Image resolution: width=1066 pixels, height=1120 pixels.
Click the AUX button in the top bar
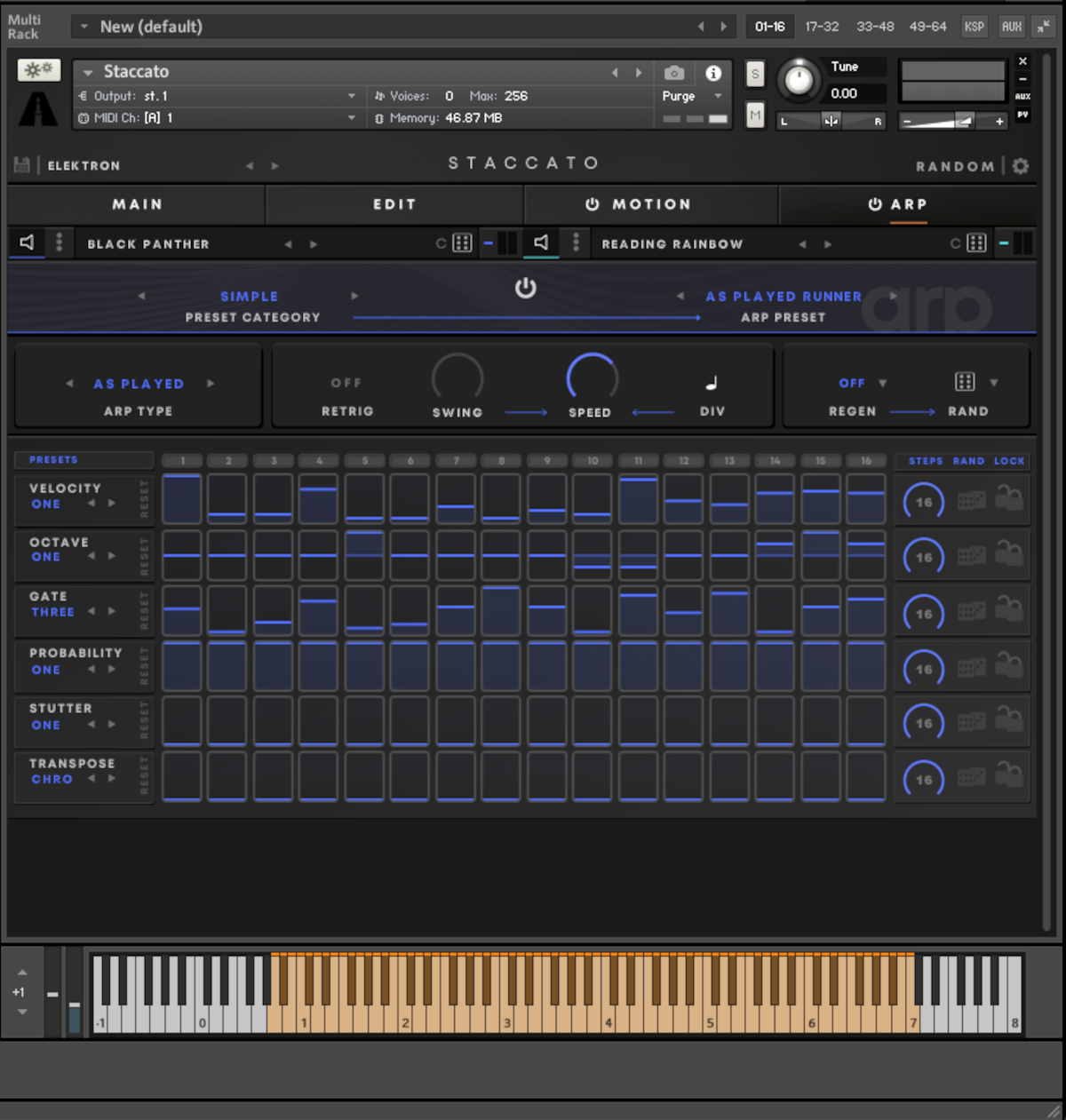[x=1012, y=27]
